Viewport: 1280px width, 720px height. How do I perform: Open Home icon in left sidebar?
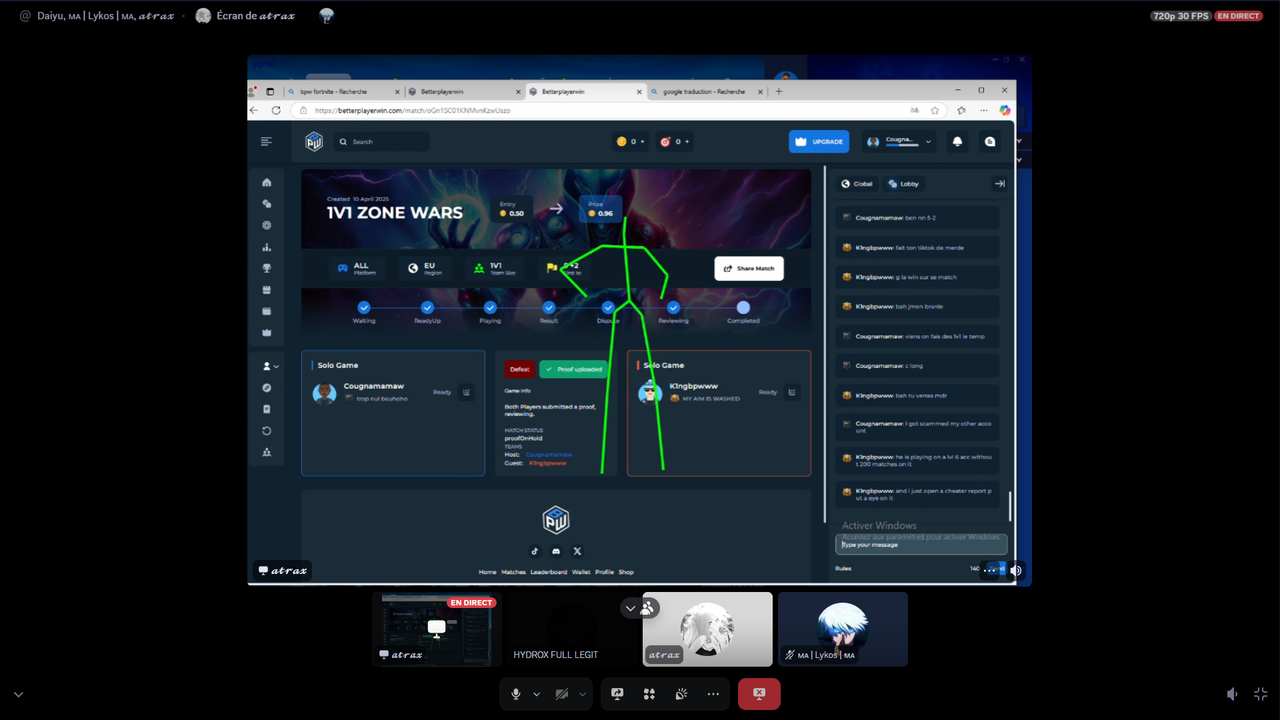(x=267, y=182)
